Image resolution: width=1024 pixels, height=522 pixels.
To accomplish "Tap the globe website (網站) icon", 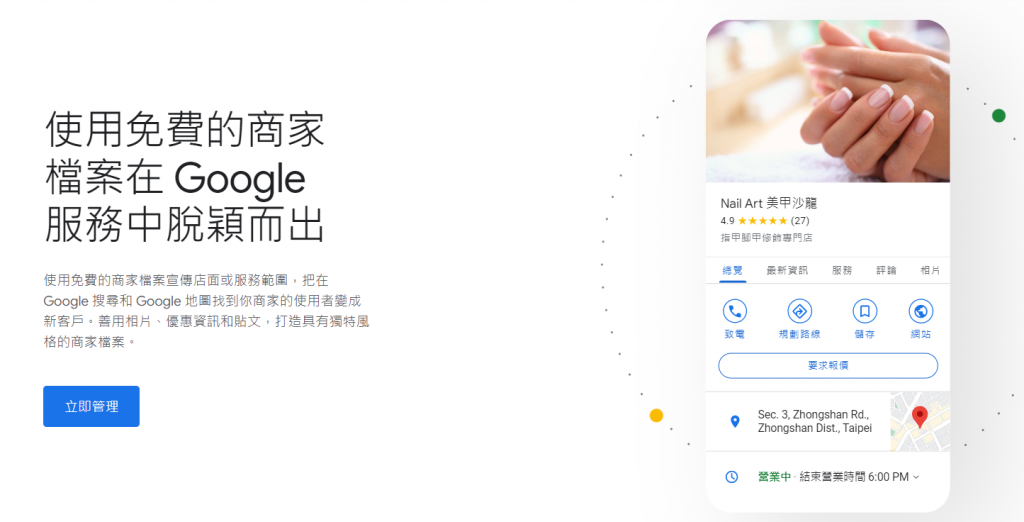I will coord(921,312).
